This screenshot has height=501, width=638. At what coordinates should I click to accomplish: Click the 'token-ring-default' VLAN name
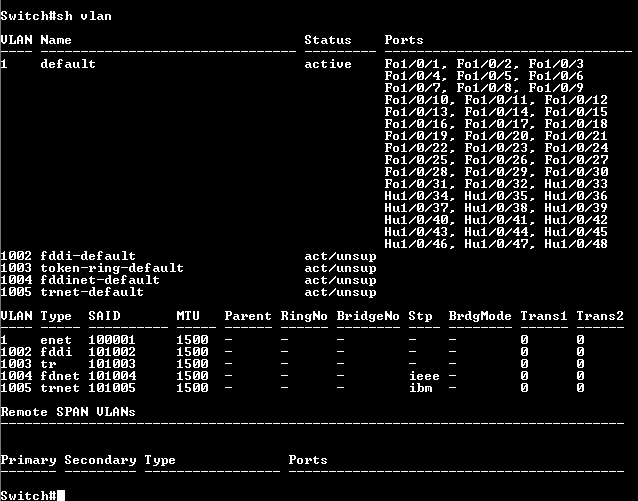point(112,268)
